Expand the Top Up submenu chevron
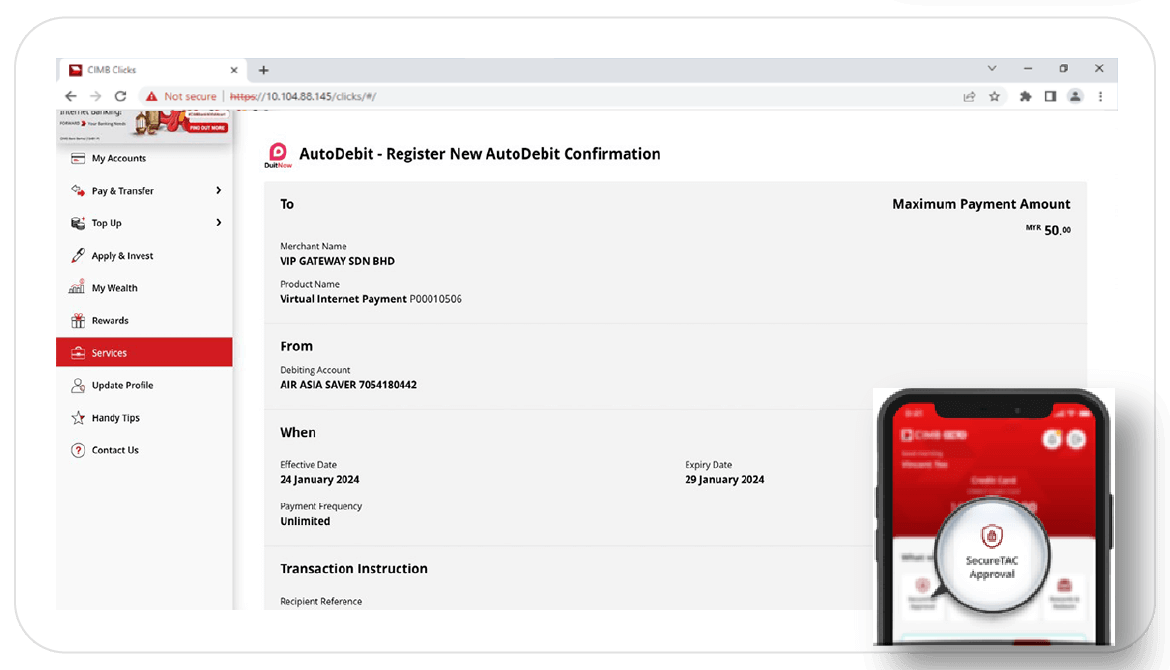The width and height of the screenshot is (1170, 670). point(218,223)
